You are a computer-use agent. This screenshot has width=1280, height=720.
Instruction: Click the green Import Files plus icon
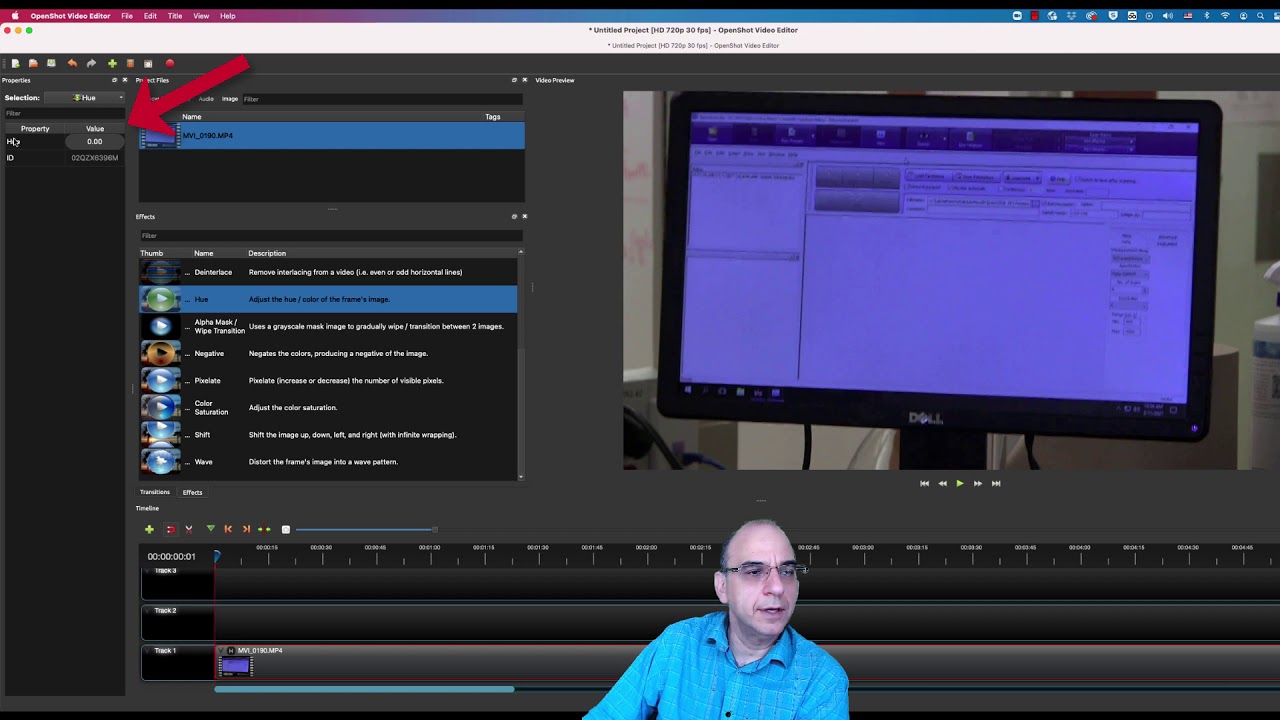pos(112,63)
